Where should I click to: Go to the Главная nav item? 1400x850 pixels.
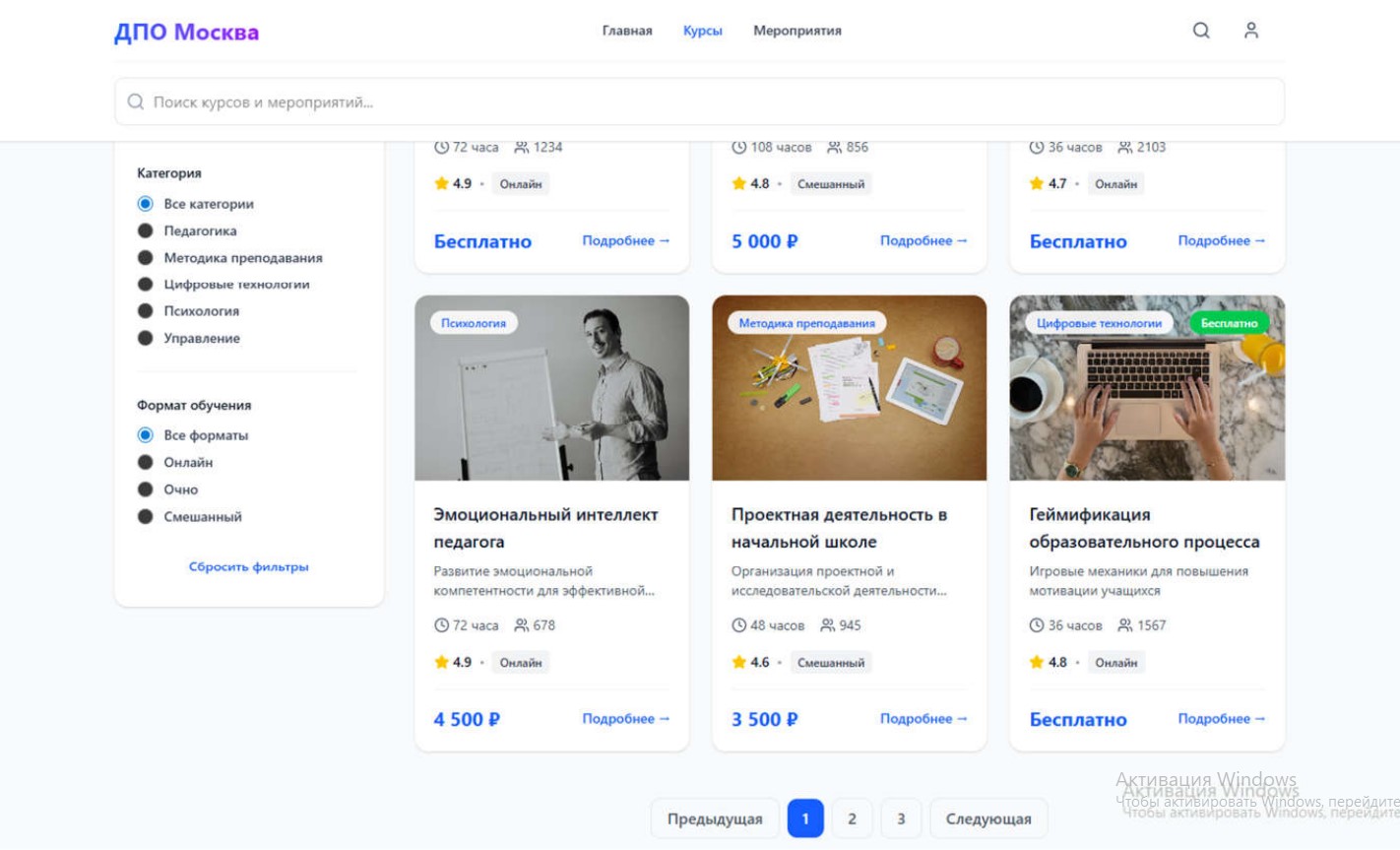tap(627, 31)
